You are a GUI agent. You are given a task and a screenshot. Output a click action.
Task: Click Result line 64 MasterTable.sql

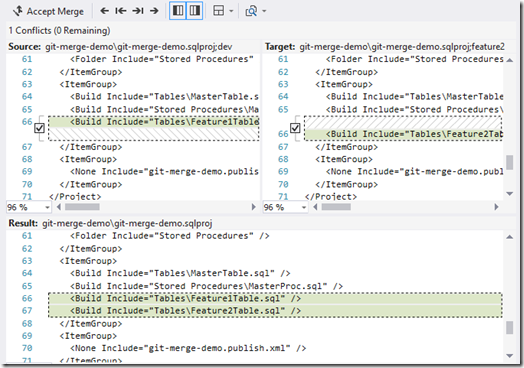[180, 273]
